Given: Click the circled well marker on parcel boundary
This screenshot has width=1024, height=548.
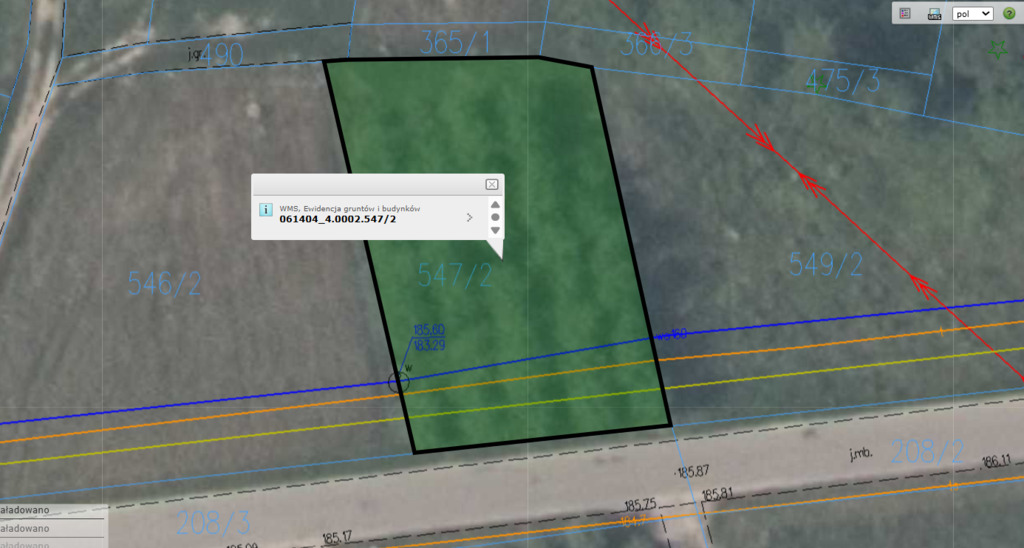Looking at the screenshot, I should (x=399, y=381).
